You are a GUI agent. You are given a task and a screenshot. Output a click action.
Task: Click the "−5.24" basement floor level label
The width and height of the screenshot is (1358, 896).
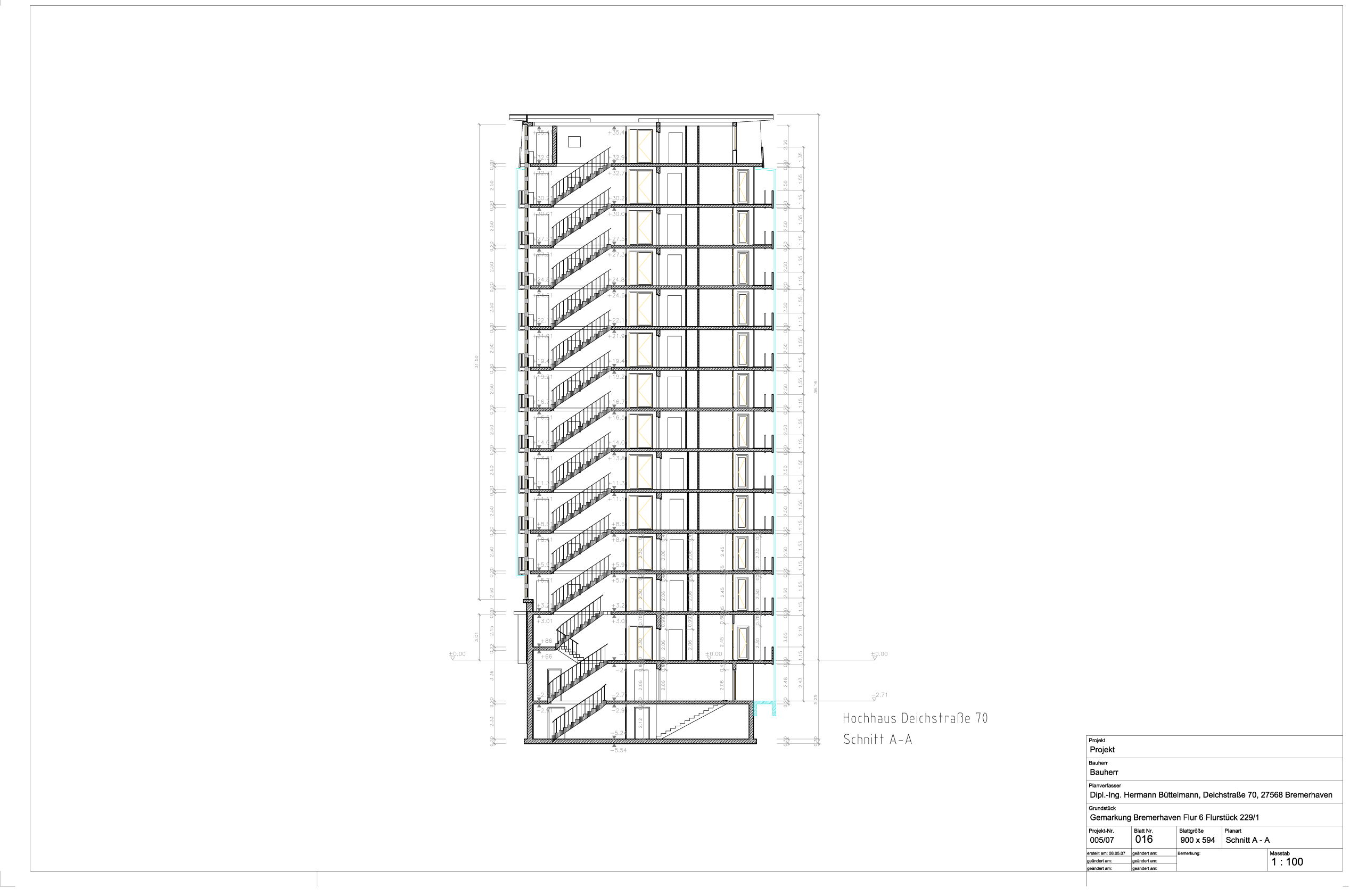tap(619, 733)
